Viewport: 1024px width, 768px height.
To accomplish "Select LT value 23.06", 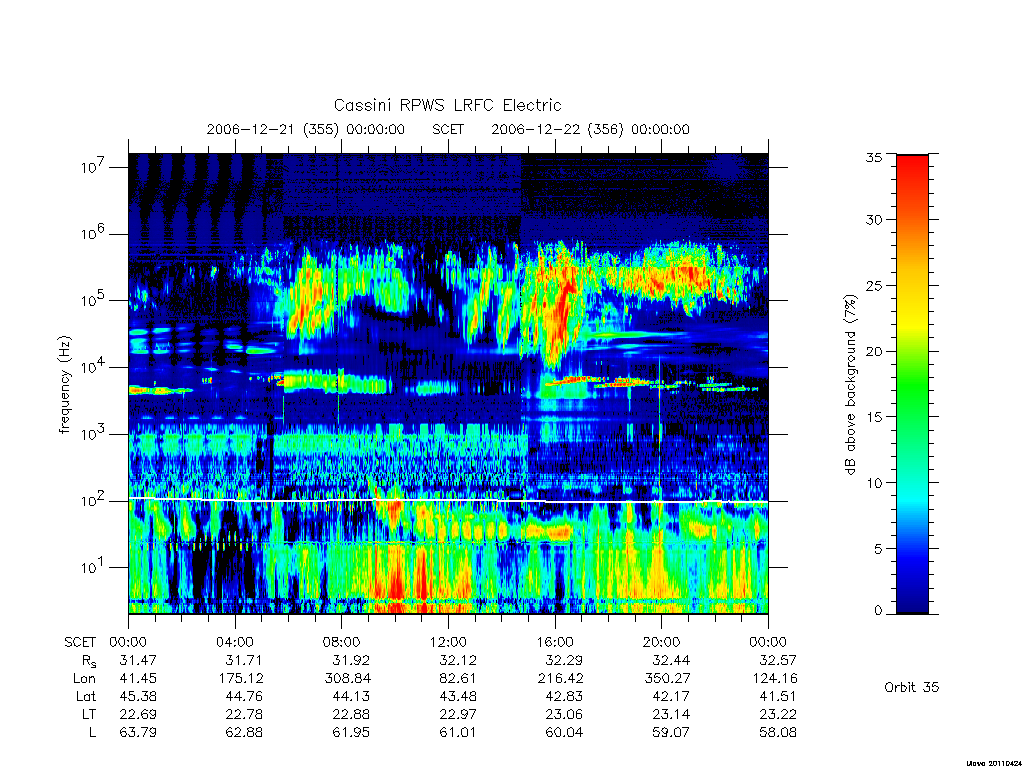I will click(564, 714).
